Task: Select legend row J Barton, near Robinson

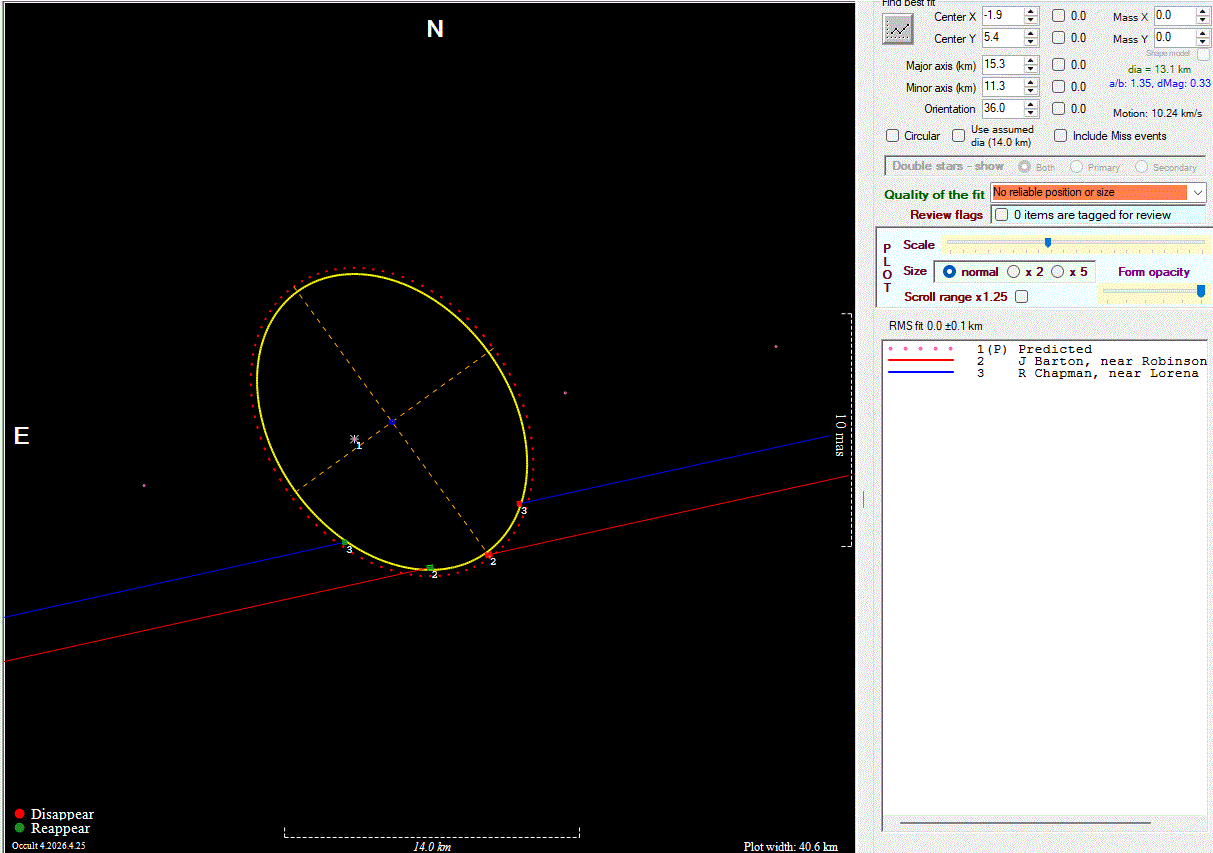Action: click(x=1046, y=361)
